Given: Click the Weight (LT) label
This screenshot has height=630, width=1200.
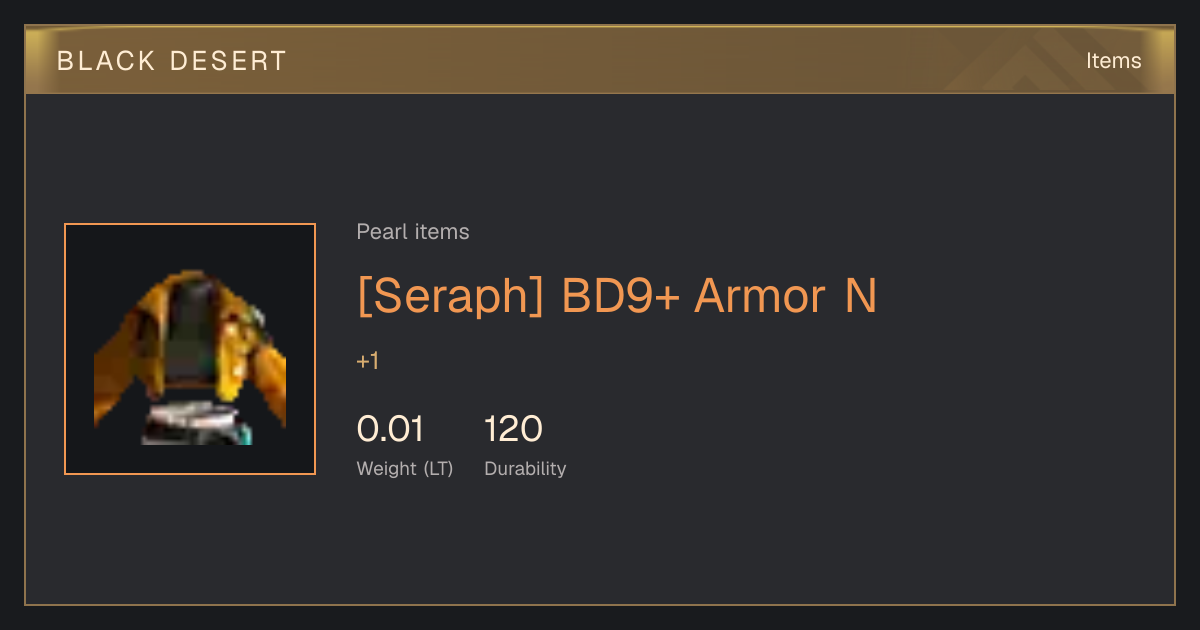Looking at the screenshot, I should pyautogui.click(x=405, y=469).
